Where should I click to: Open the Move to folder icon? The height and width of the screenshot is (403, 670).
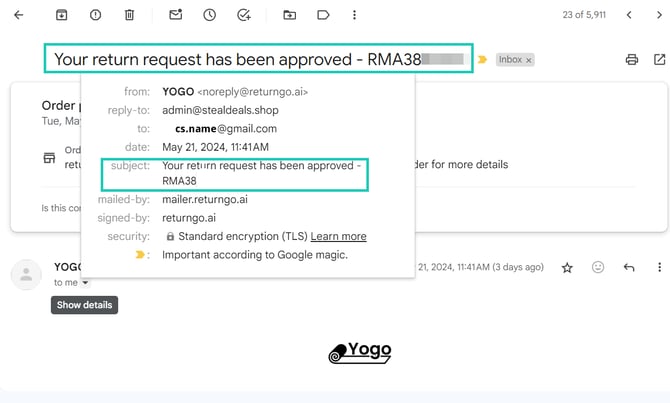tap(290, 15)
